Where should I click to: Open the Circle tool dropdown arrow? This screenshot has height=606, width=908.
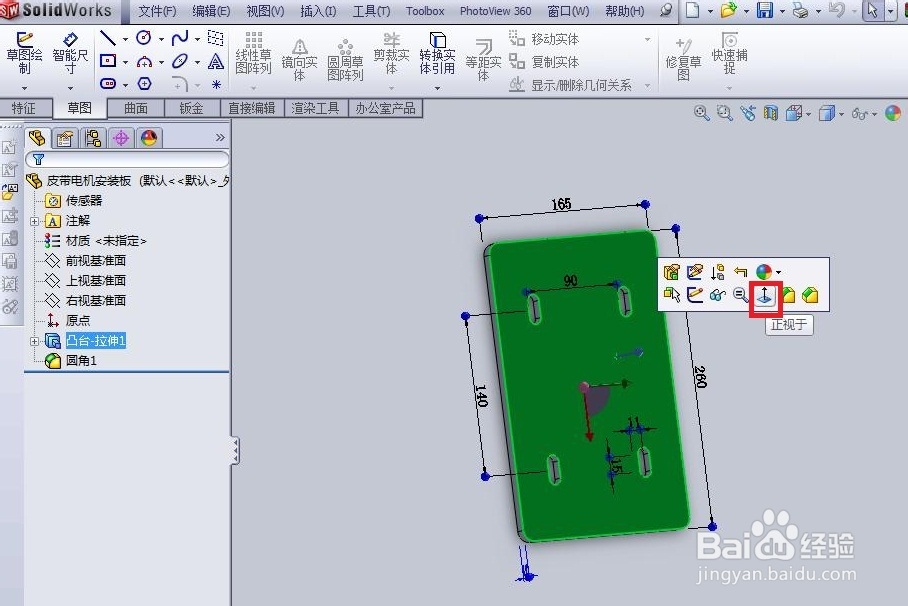[161, 39]
